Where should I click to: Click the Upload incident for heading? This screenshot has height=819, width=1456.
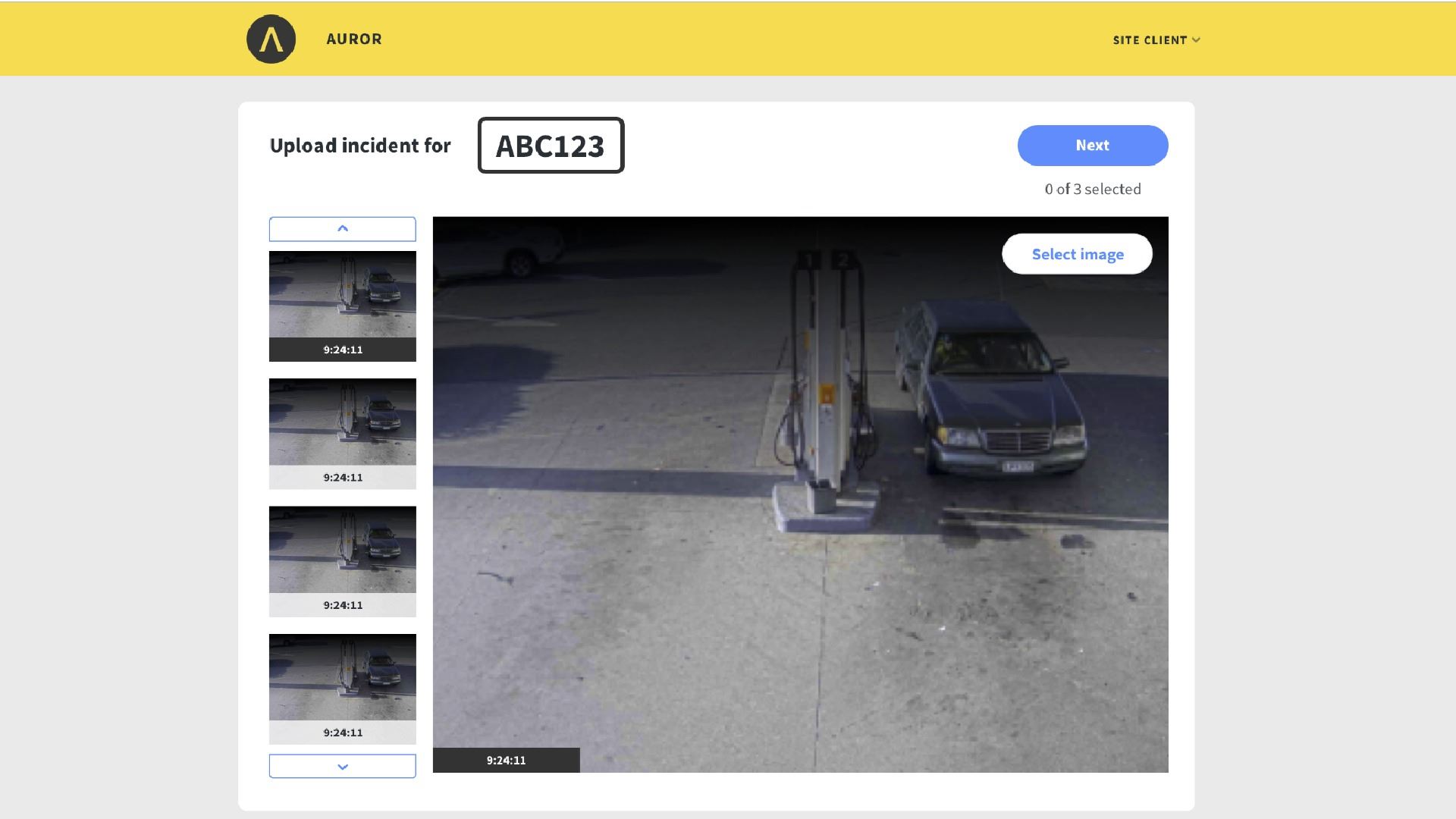point(360,146)
